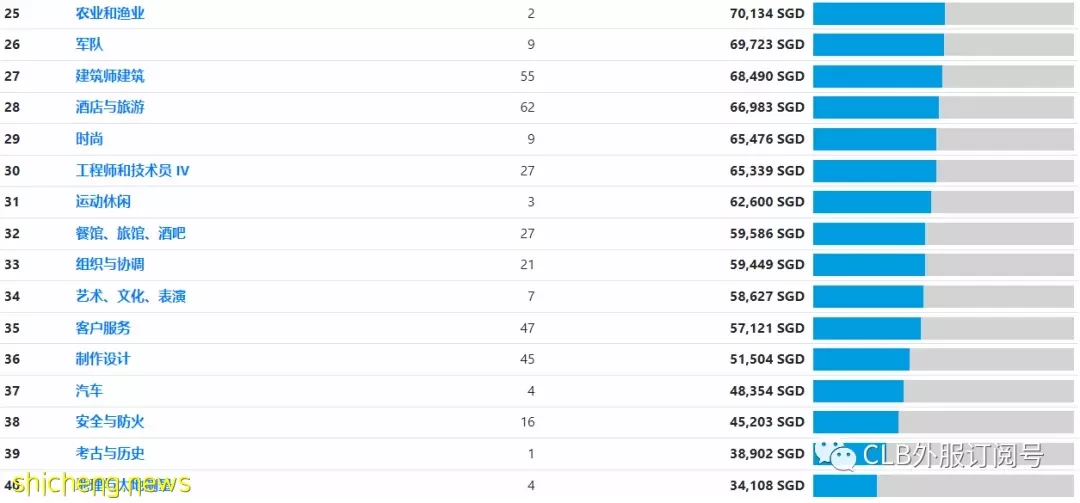Open the 制作设计 link
The width and height of the screenshot is (1080, 503).
click(103, 359)
